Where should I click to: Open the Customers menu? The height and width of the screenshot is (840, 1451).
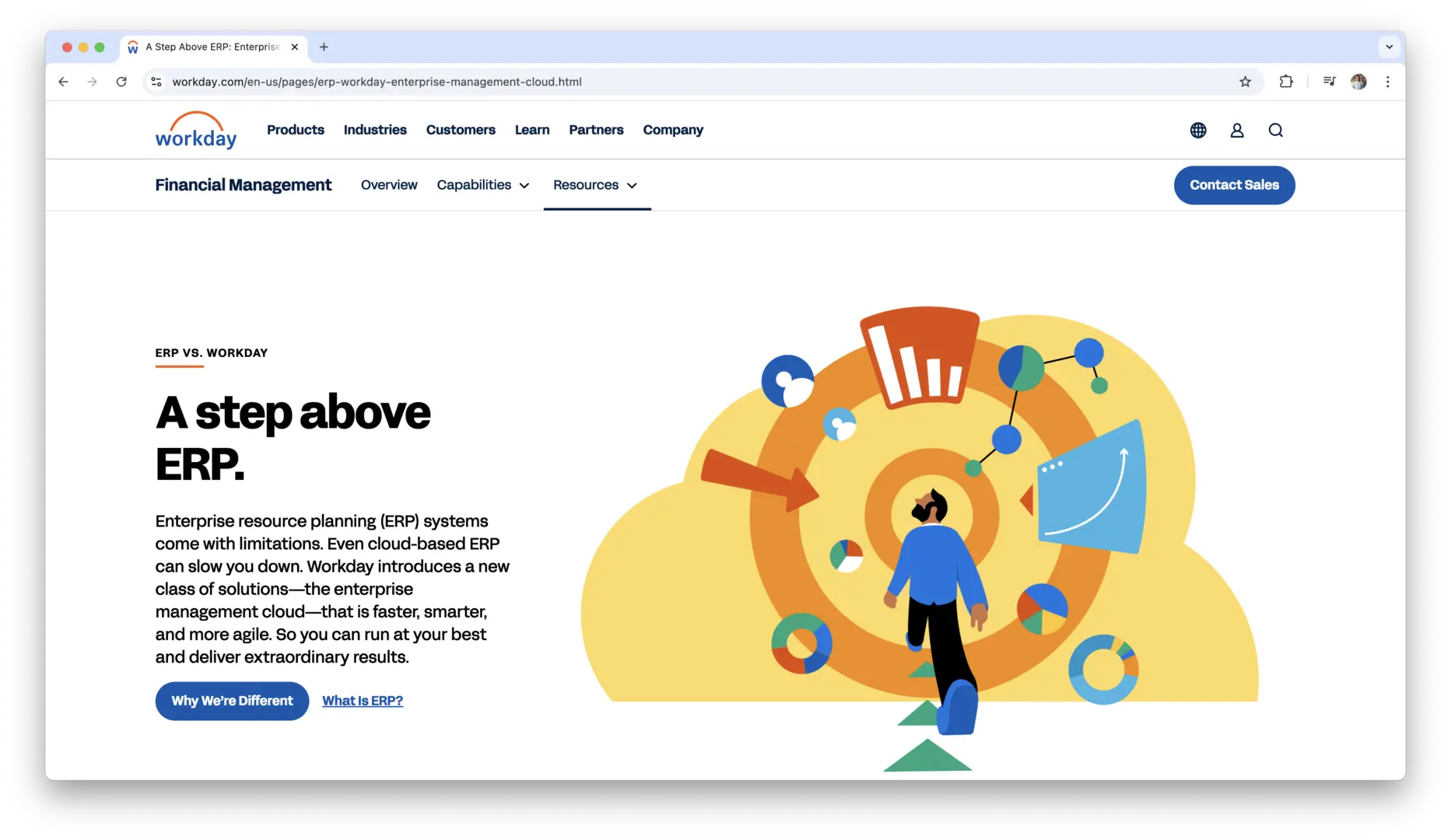[461, 130]
